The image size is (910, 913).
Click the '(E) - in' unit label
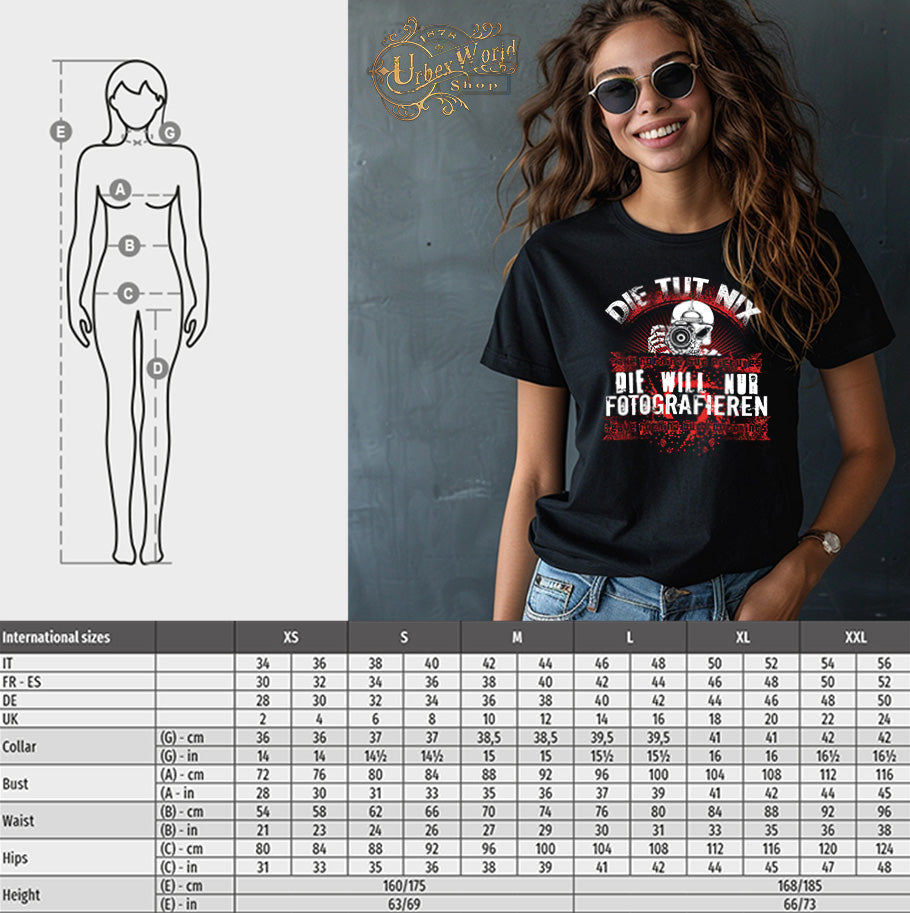click(x=179, y=905)
